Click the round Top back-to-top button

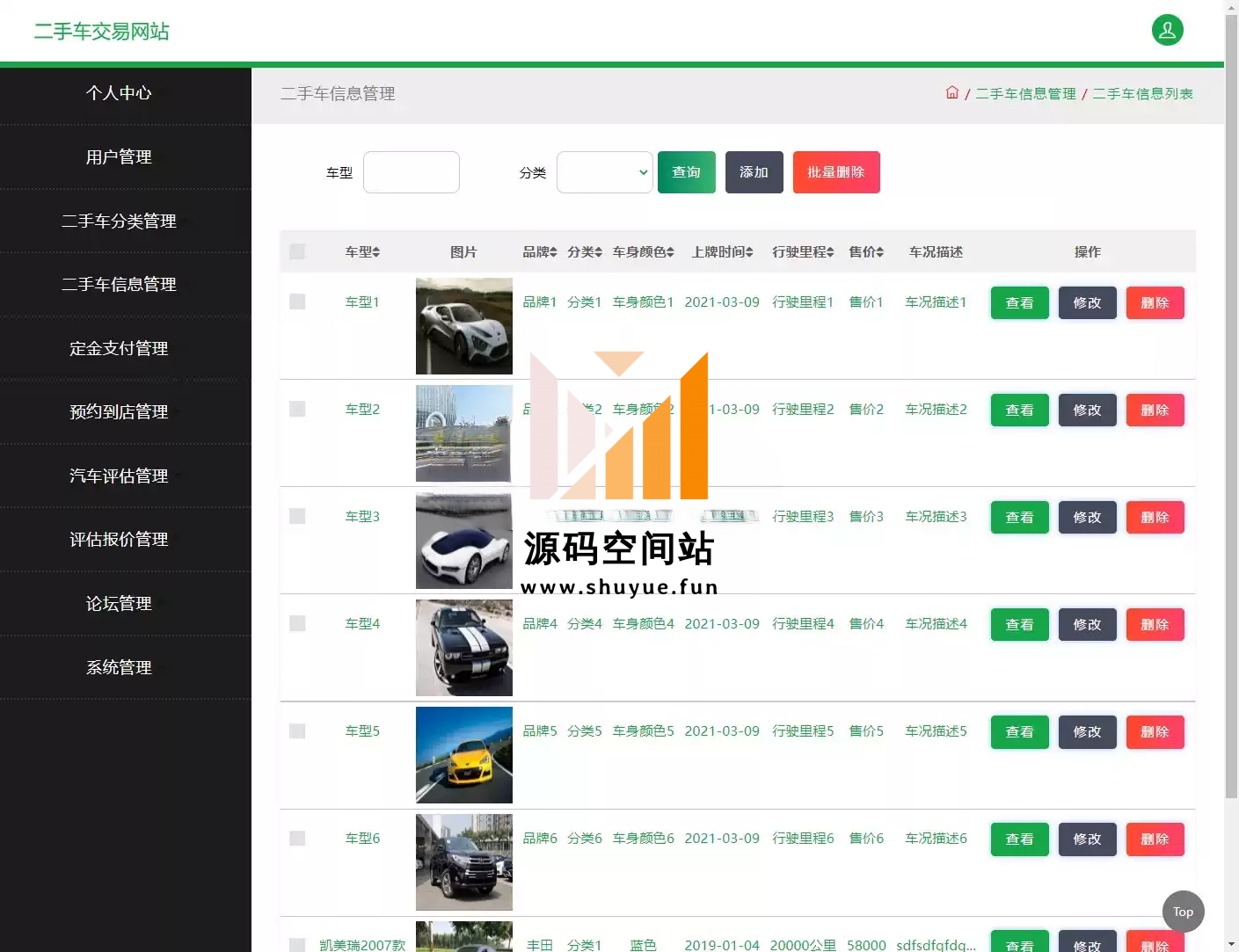(x=1184, y=912)
